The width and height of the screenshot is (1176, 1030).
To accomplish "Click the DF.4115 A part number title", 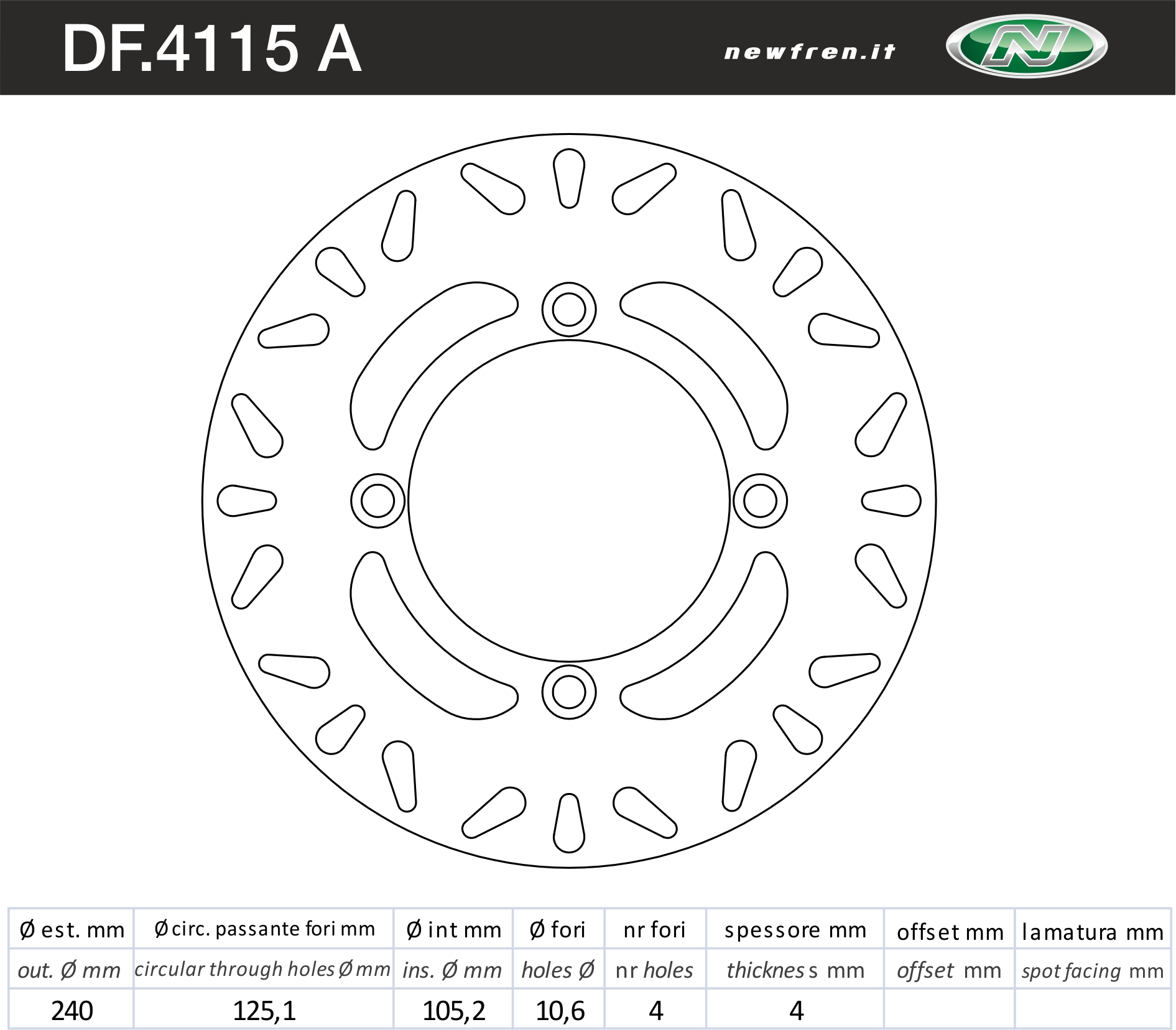I will pos(212,50).
